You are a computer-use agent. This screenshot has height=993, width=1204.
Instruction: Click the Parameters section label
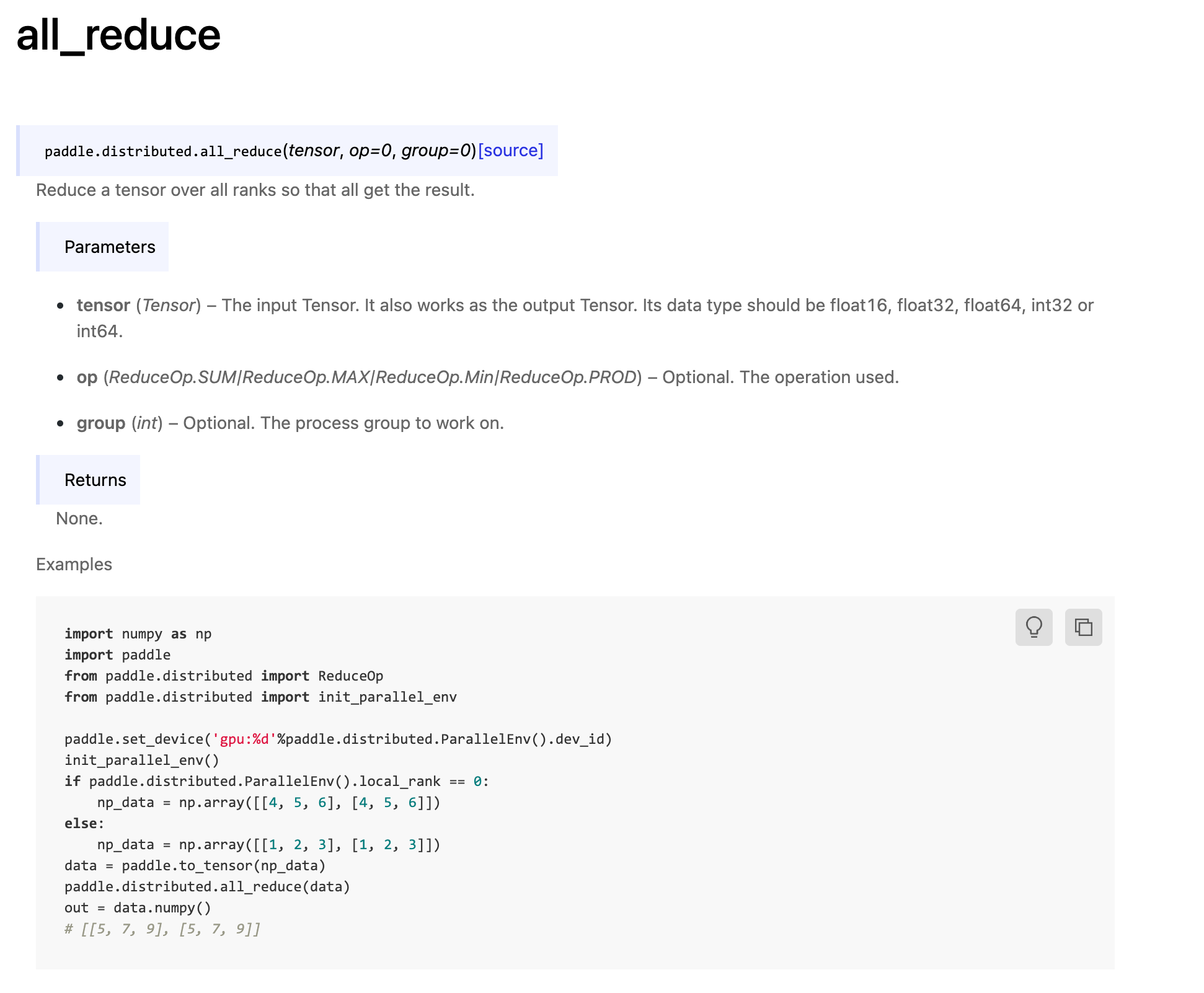click(109, 247)
